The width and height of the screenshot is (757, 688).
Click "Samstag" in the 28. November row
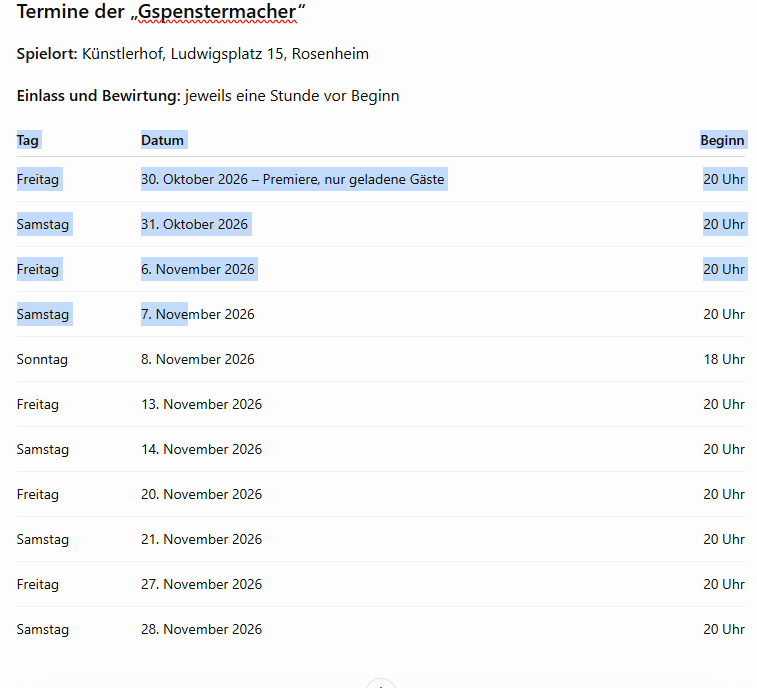[x=42, y=629]
